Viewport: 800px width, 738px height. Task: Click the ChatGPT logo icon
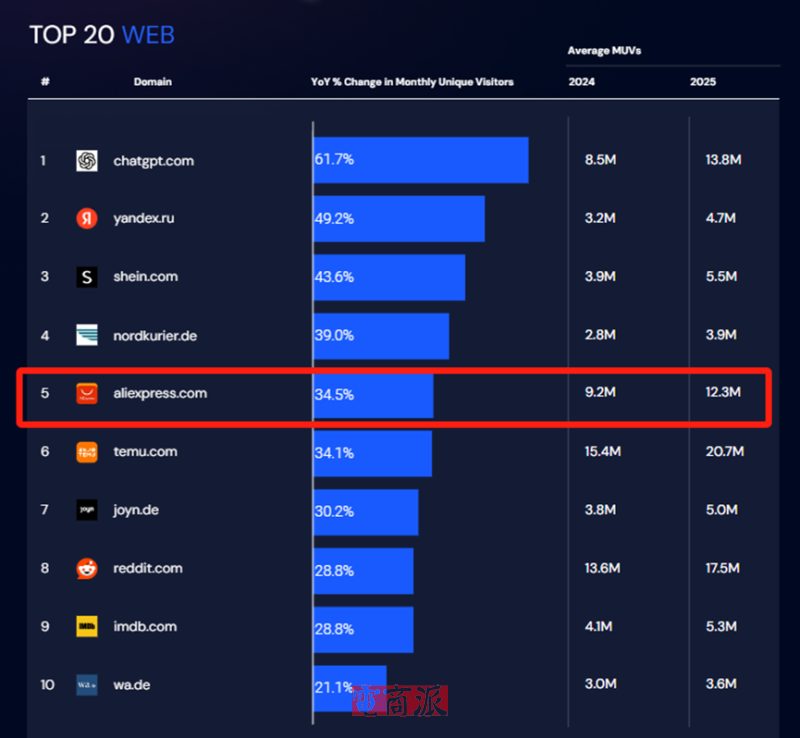pos(87,161)
